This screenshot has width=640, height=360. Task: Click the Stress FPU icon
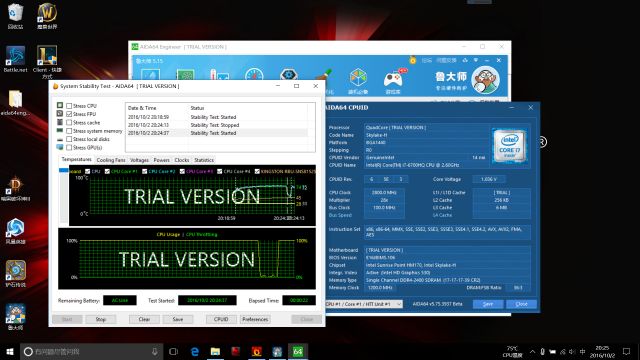click(x=60, y=113)
